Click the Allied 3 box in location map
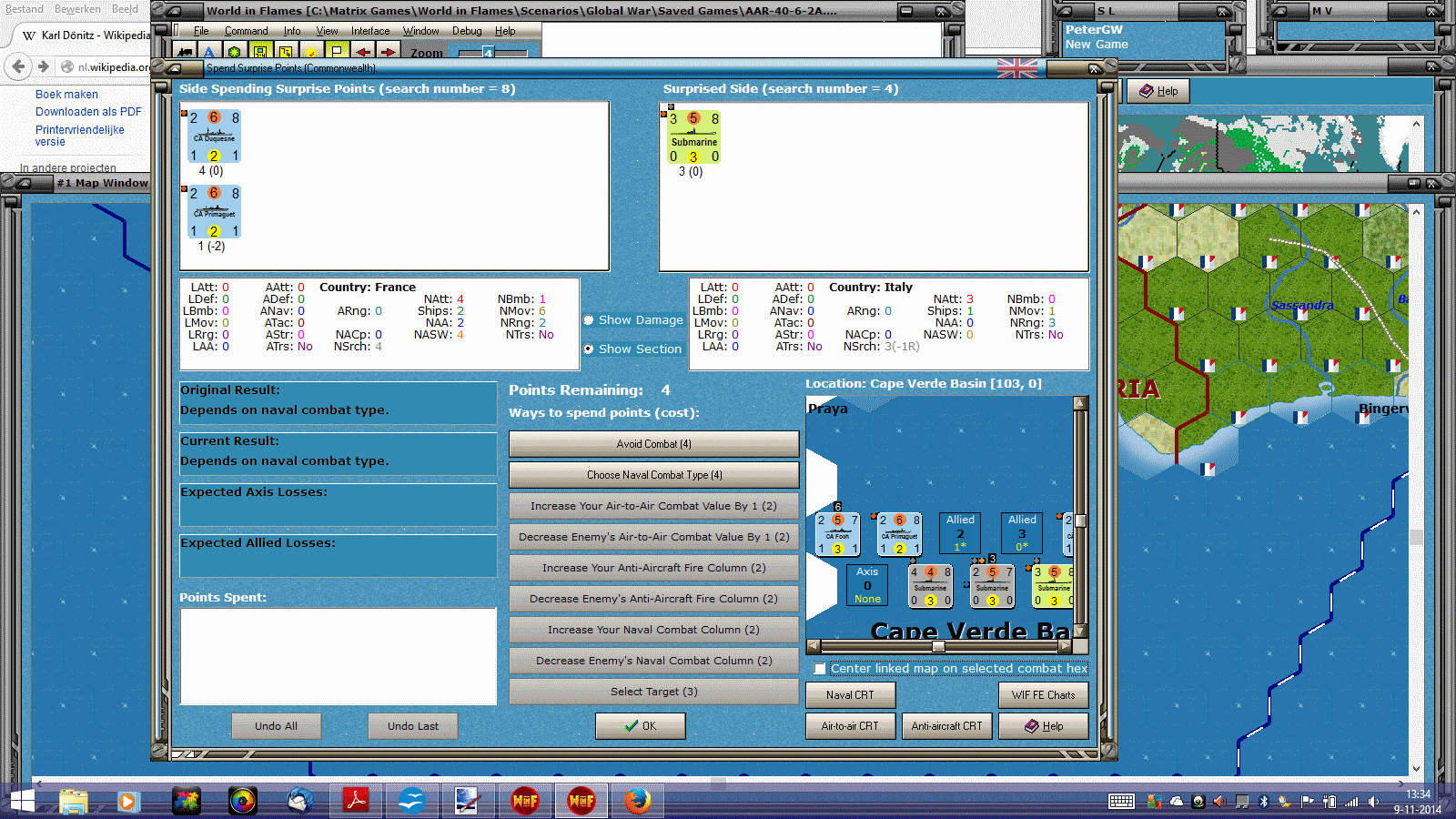This screenshot has width=1456, height=819. (1022, 532)
